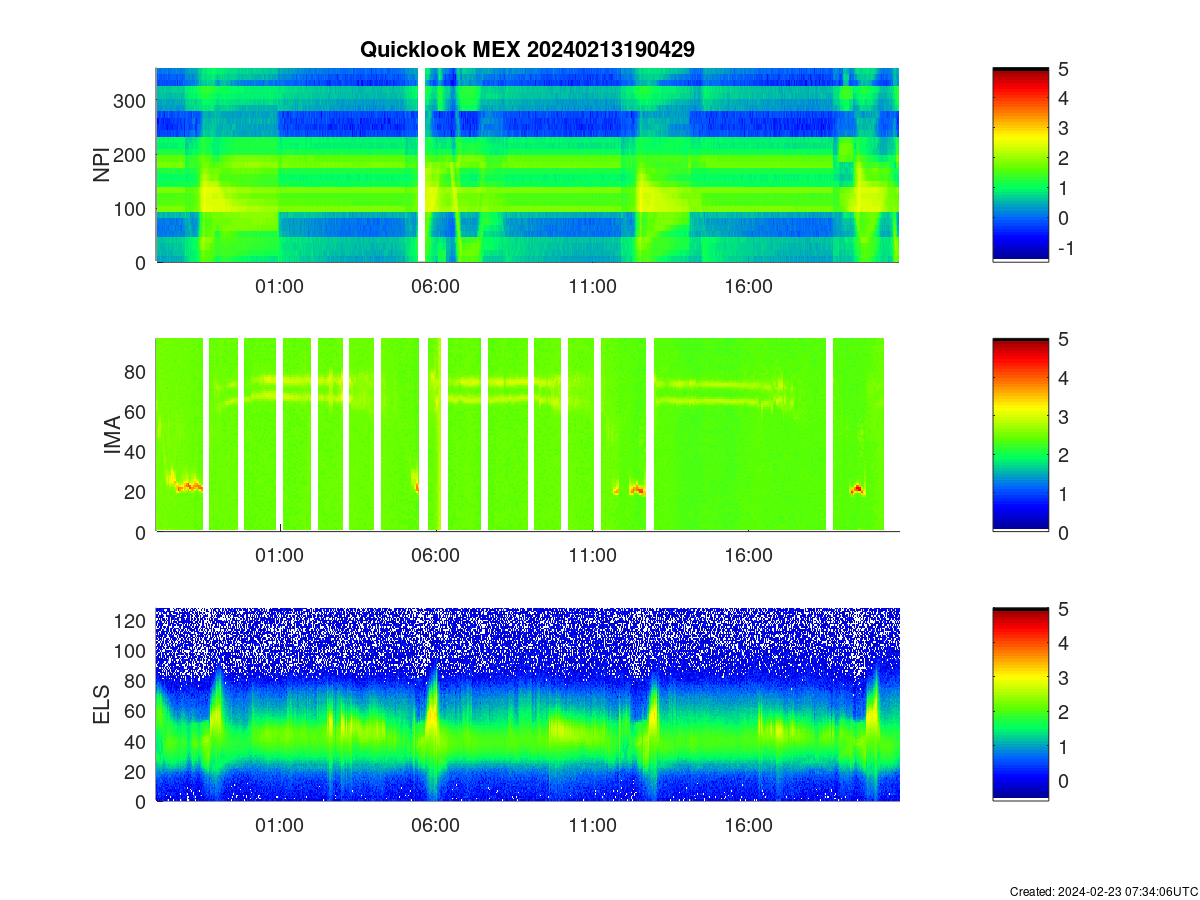Click the ELS y-axis label
1200x900 pixels.
pyautogui.click(x=102, y=705)
